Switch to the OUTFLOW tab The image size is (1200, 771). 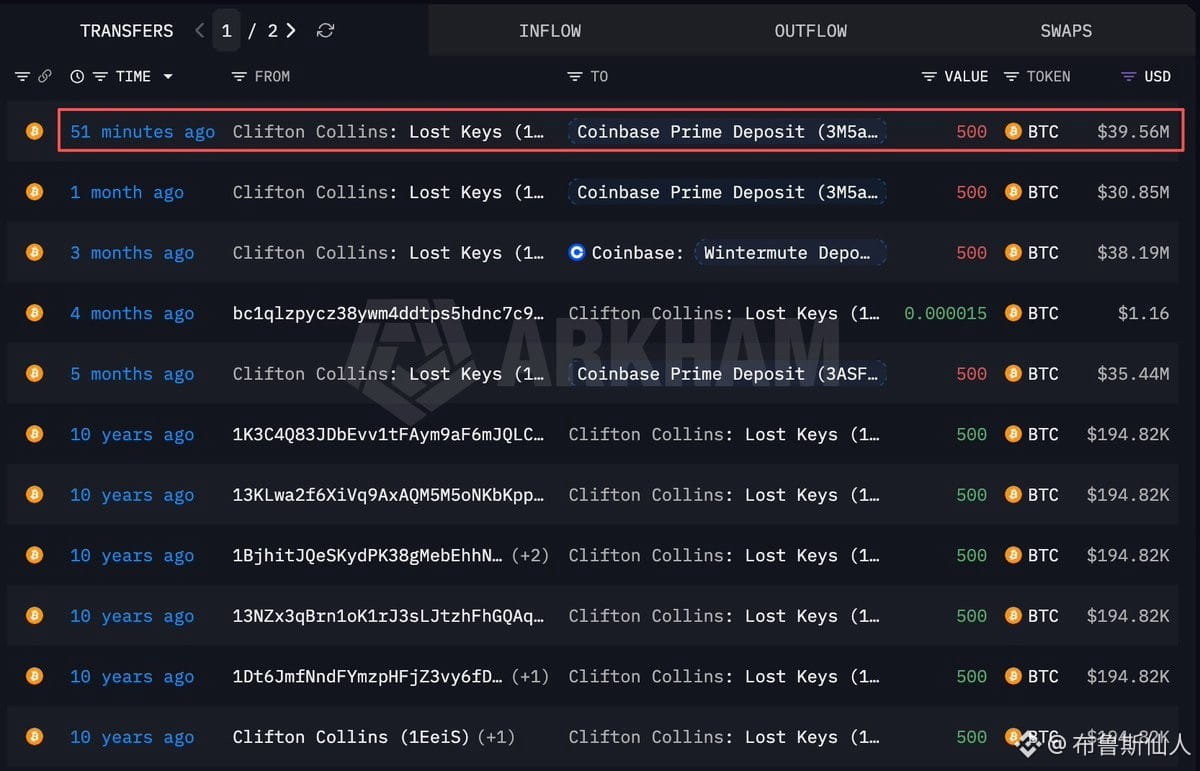click(x=811, y=31)
